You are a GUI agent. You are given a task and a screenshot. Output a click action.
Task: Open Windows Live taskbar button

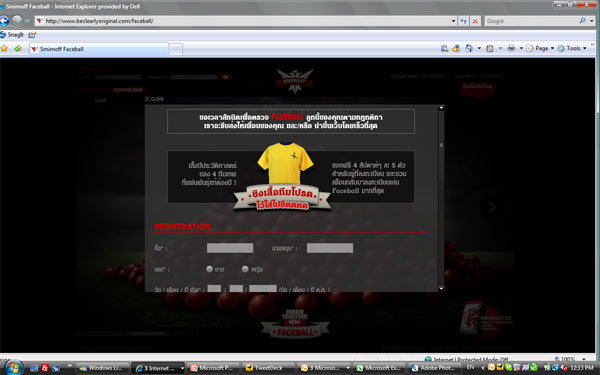[x=103, y=368]
